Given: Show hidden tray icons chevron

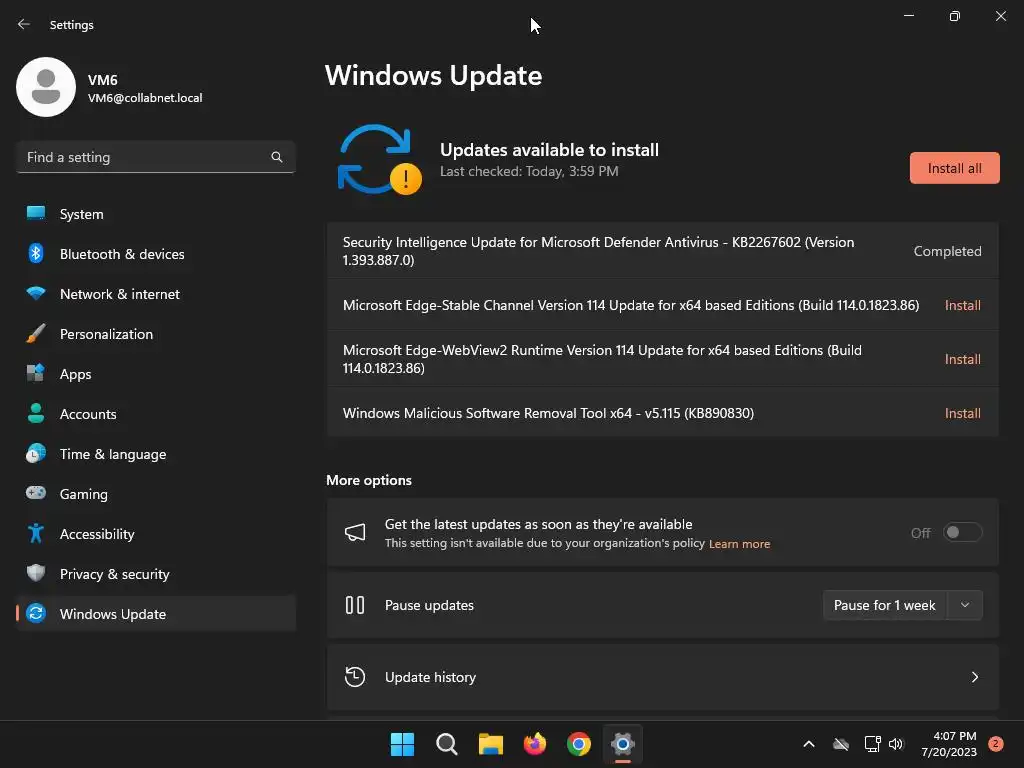Looking at the screenshot, I should point(808,744).
